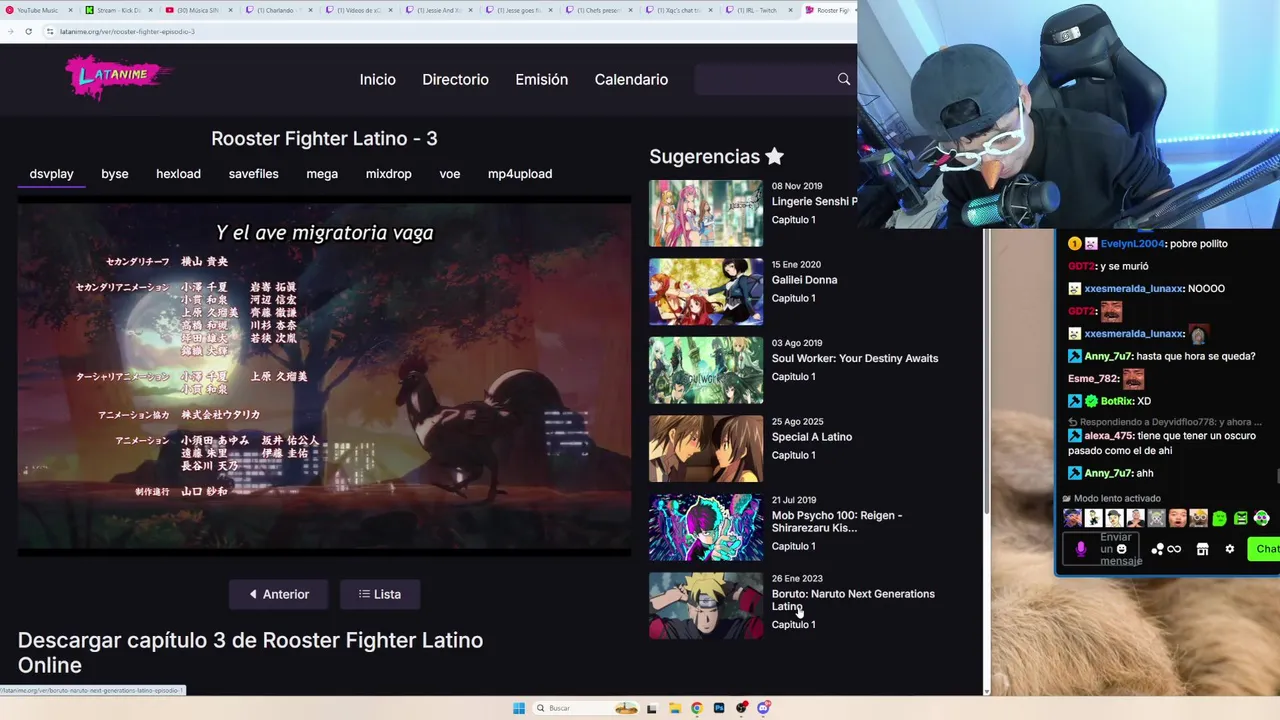The width and height of the screenshot is (1280, 720).
Task: Click the Latanime logo
Action: (118, 77)
